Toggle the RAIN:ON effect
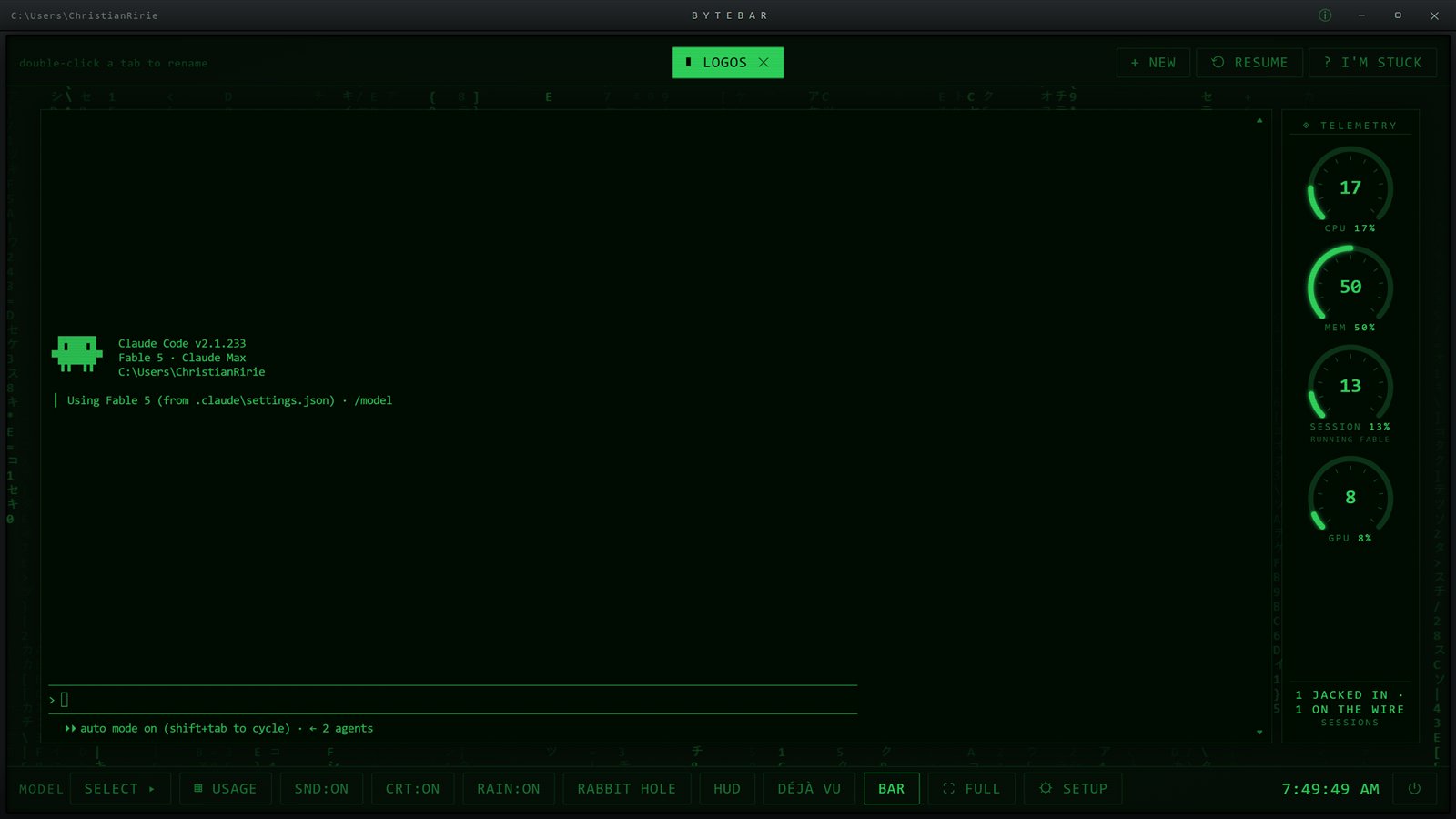Viewport: 1456px width, 819px height. coord(509,789)
